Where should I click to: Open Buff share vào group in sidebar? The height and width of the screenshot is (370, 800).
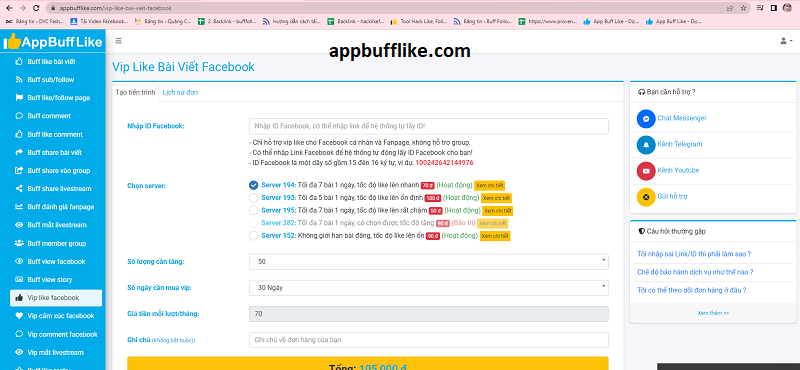point(58,170)
